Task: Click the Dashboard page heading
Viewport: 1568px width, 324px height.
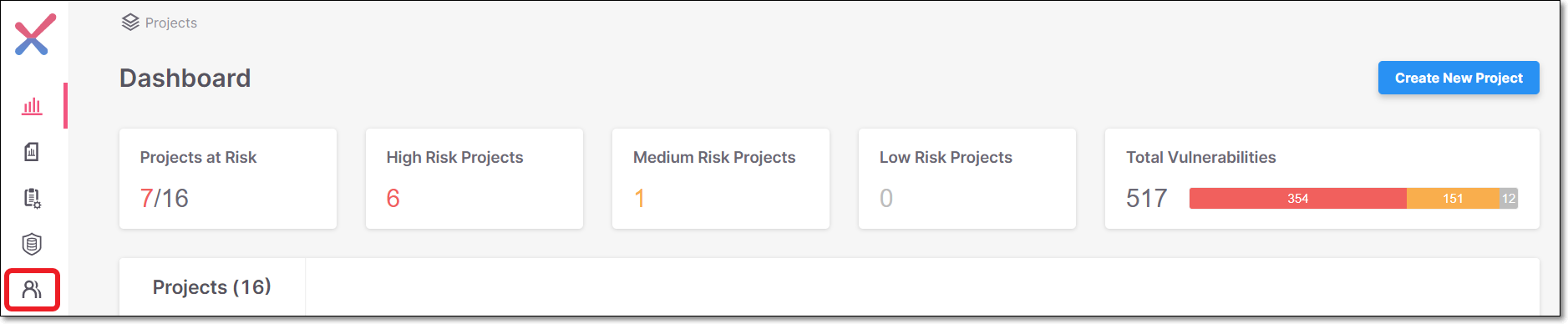Action: tap(185, 78)
